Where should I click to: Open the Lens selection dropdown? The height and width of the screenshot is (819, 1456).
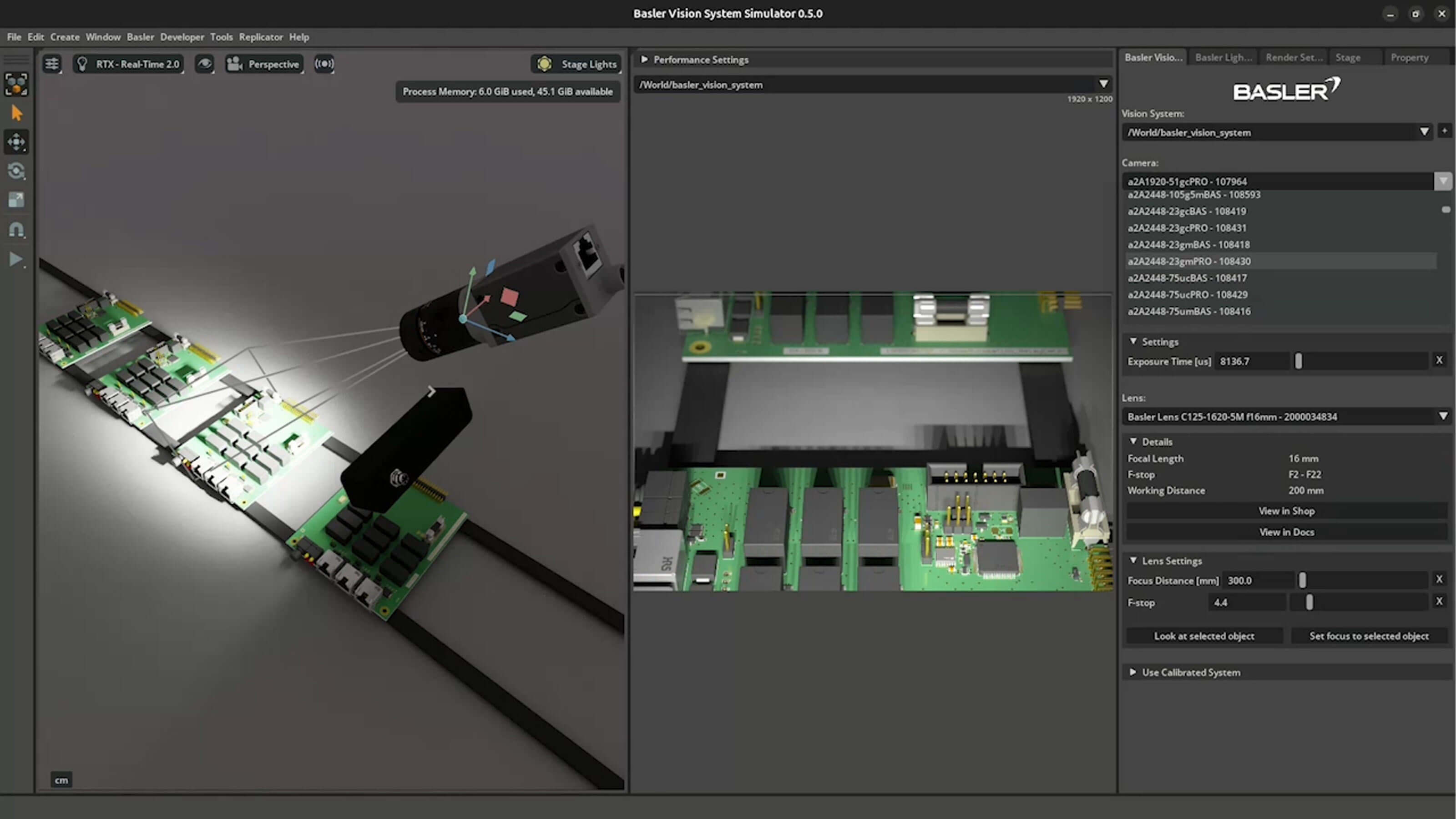pyautogui.click(x=1286, y=417)
